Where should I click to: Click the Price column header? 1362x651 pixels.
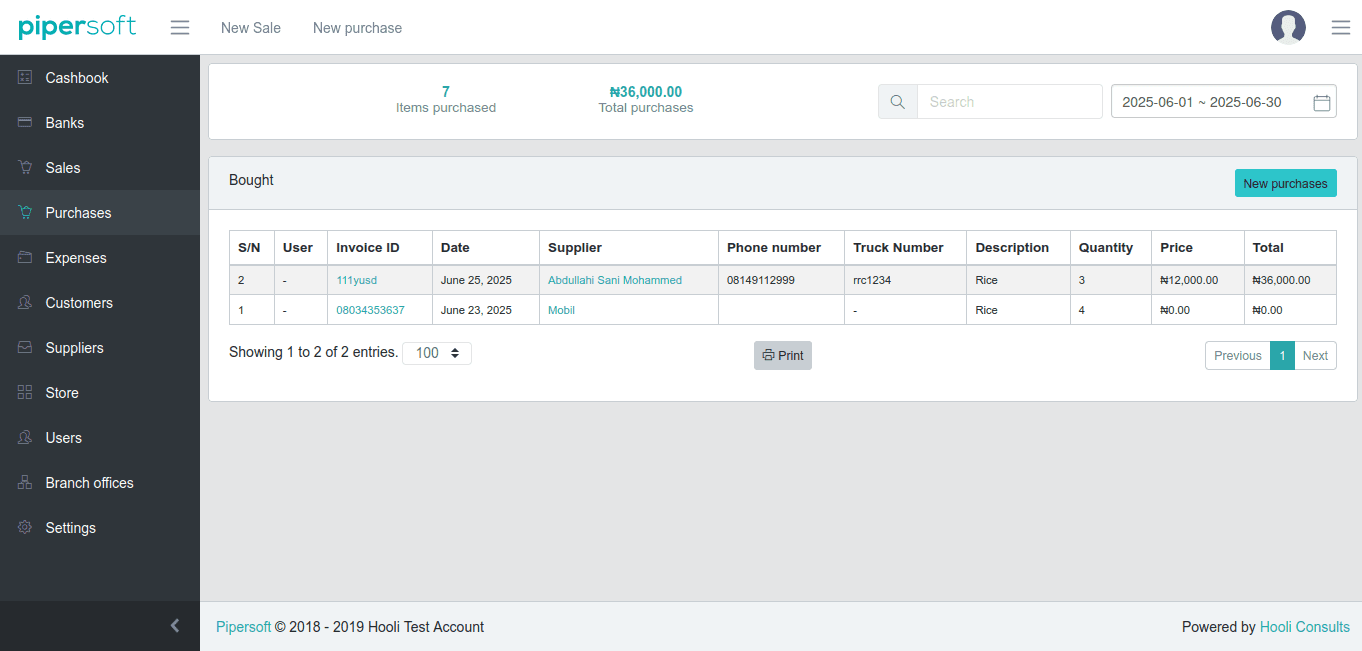[1198, 247]
